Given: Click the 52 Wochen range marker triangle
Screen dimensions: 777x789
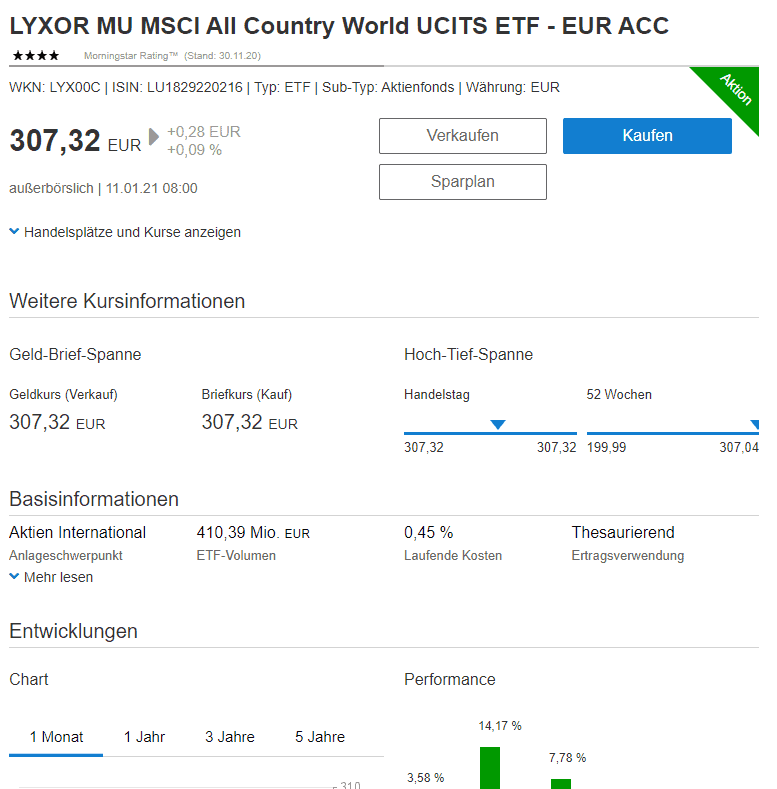Looking at the screenshot, I should 755,425.
